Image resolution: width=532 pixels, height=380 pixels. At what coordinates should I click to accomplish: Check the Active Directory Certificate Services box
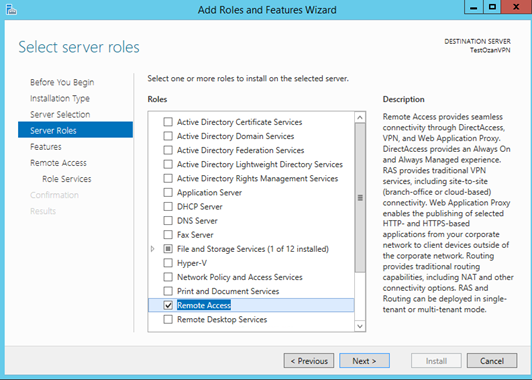(x=168, y=122)
